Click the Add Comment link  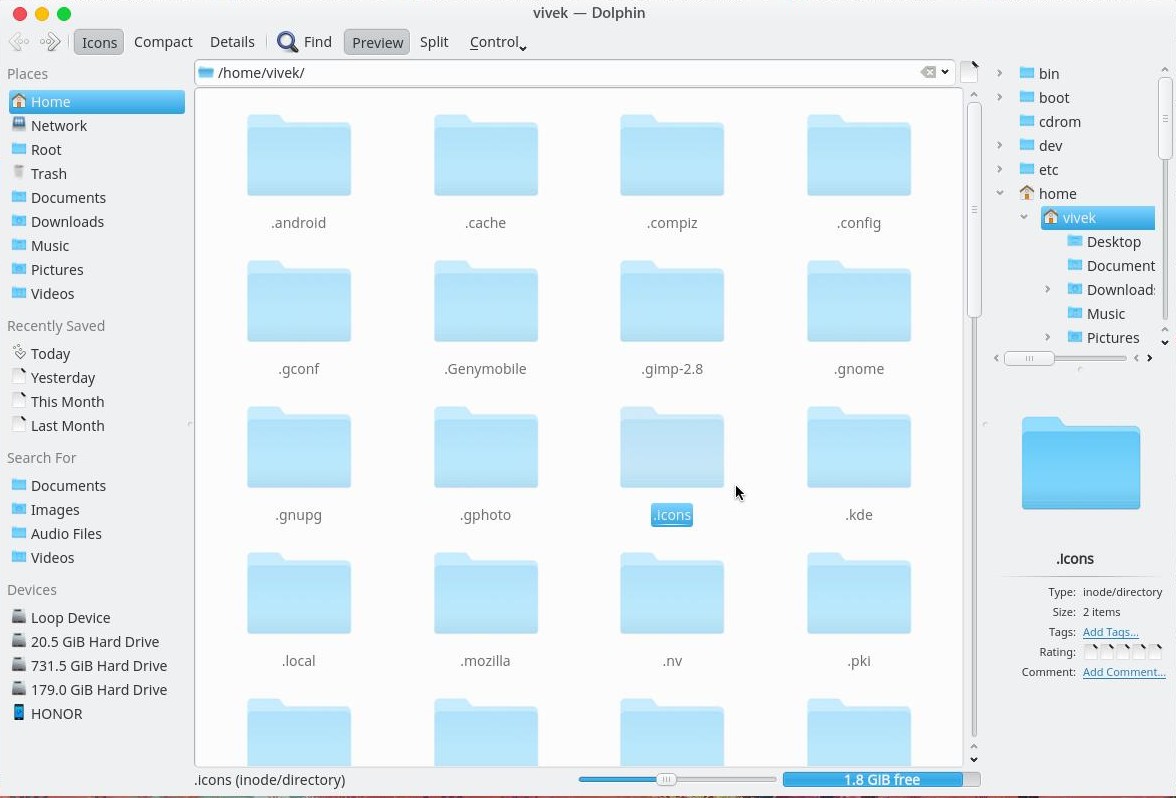point(1124,671)
